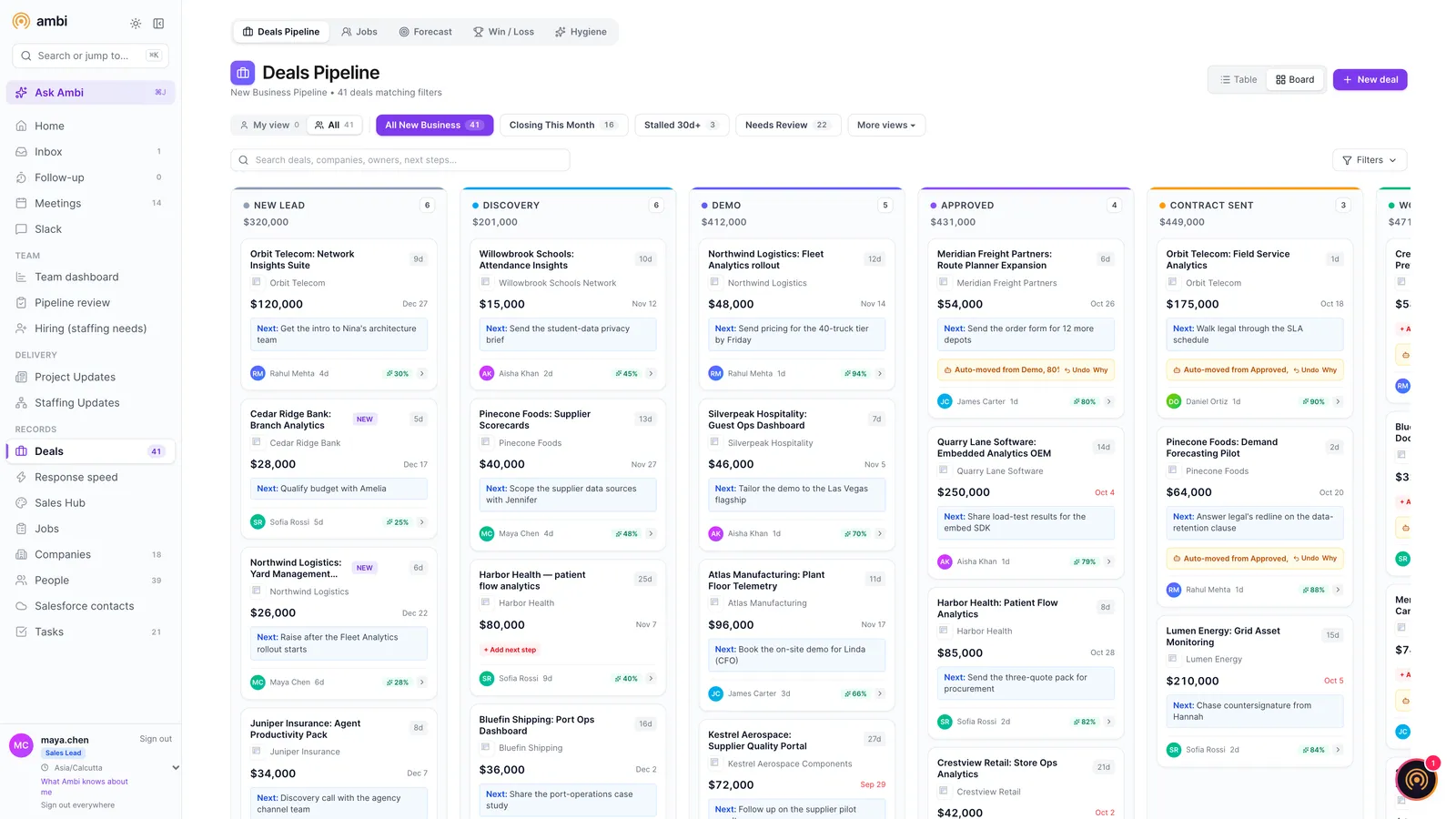The image size is (1456, 819).
Task: Click Sign out link
Action: (156, 740)
